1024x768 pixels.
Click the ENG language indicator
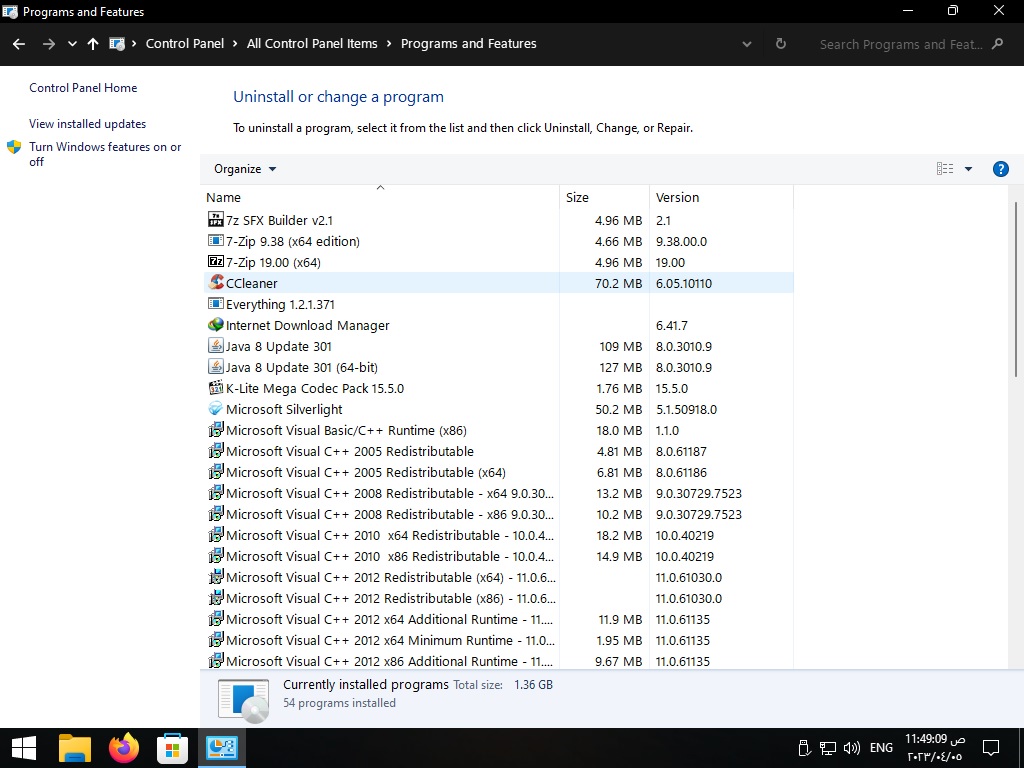click(881, 748)
